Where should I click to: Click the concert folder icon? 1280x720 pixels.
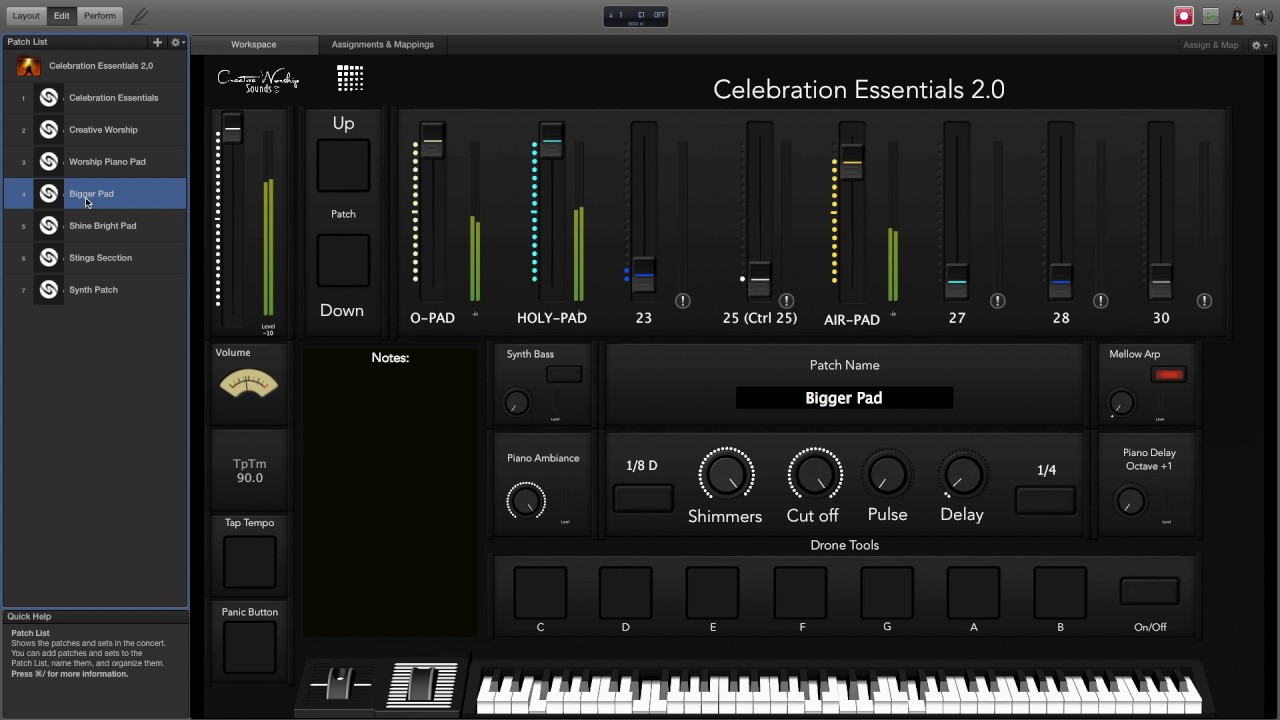[29, 66]
